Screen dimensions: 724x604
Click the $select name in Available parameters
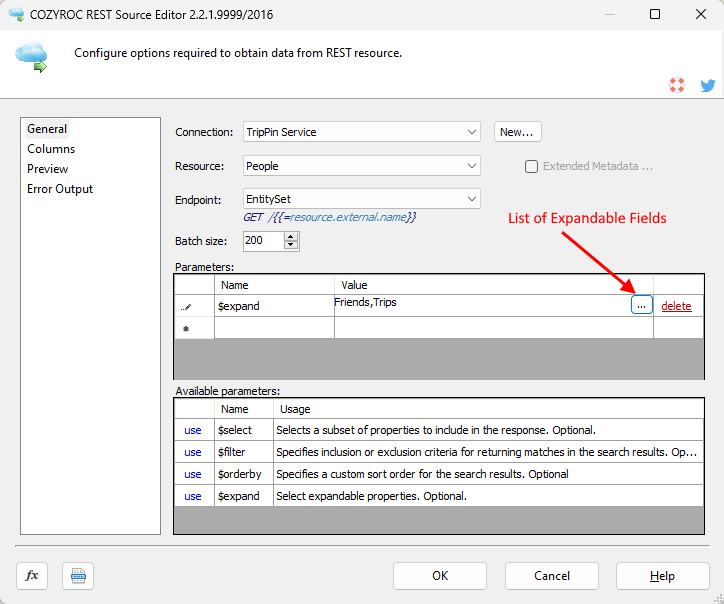point(235,430)
